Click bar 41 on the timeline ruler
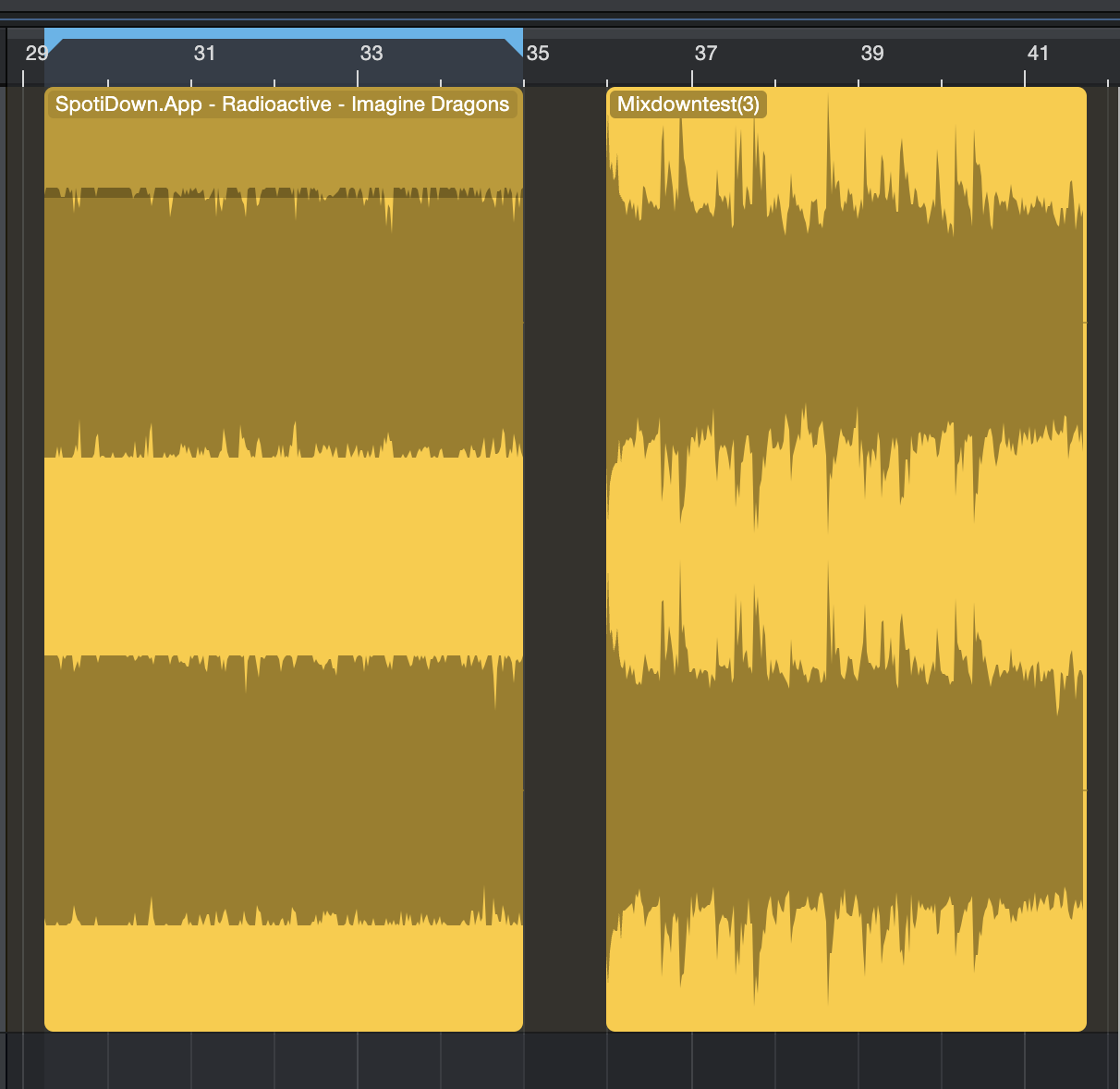 point(1038,55)
